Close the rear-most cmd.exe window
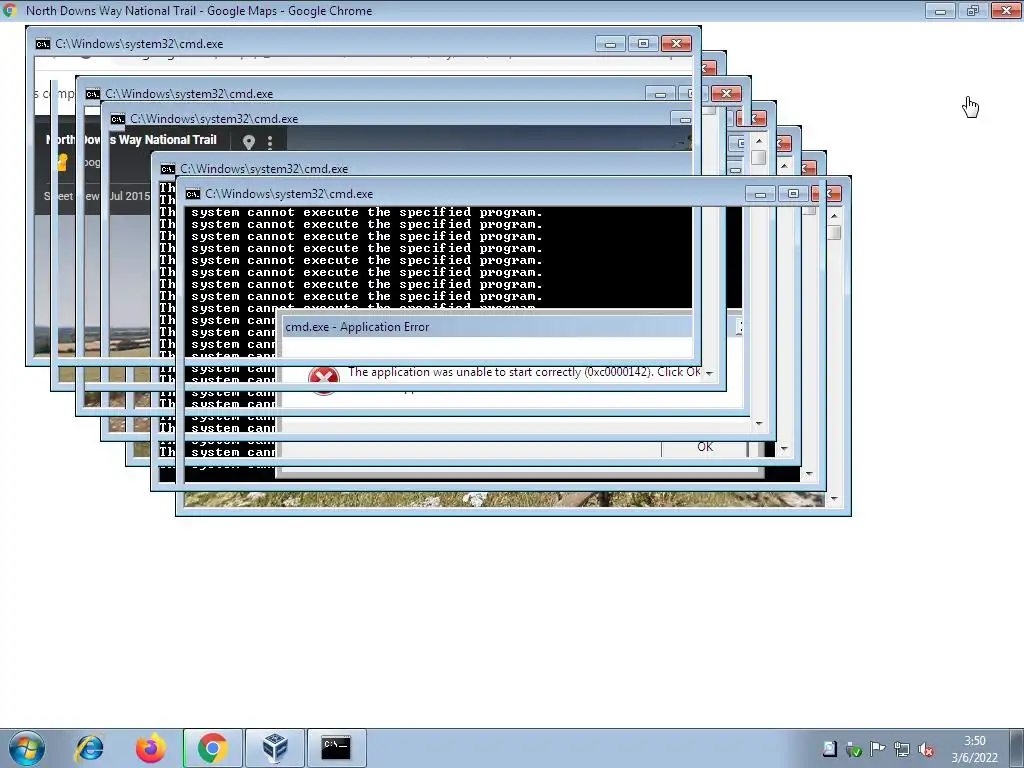Viewport: 1024px width, 768px height. point(677,44)
